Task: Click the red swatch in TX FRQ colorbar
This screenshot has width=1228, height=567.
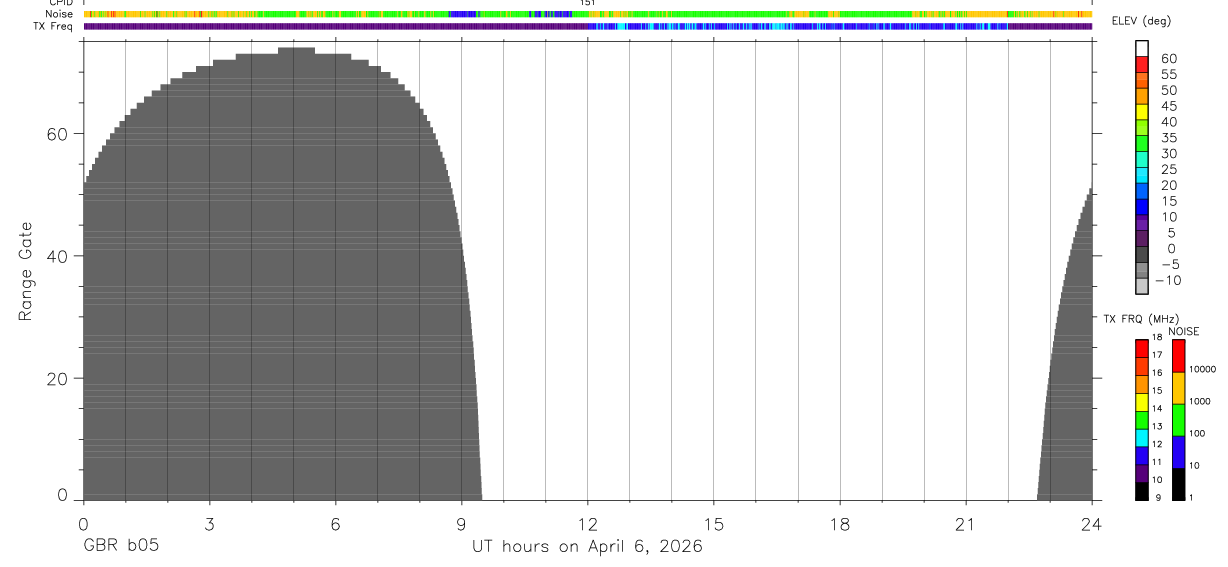Action: pyautogui.click(x=1142, y=348)
